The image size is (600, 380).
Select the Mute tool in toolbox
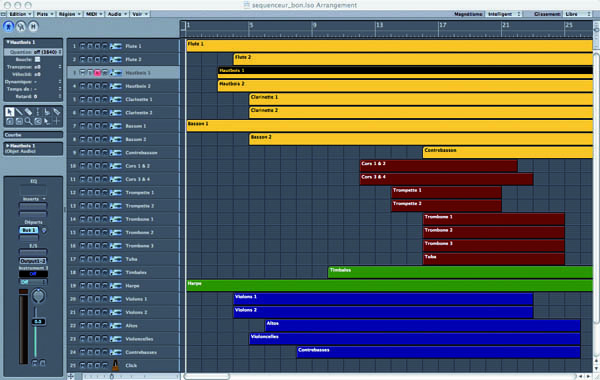(19, 121)
